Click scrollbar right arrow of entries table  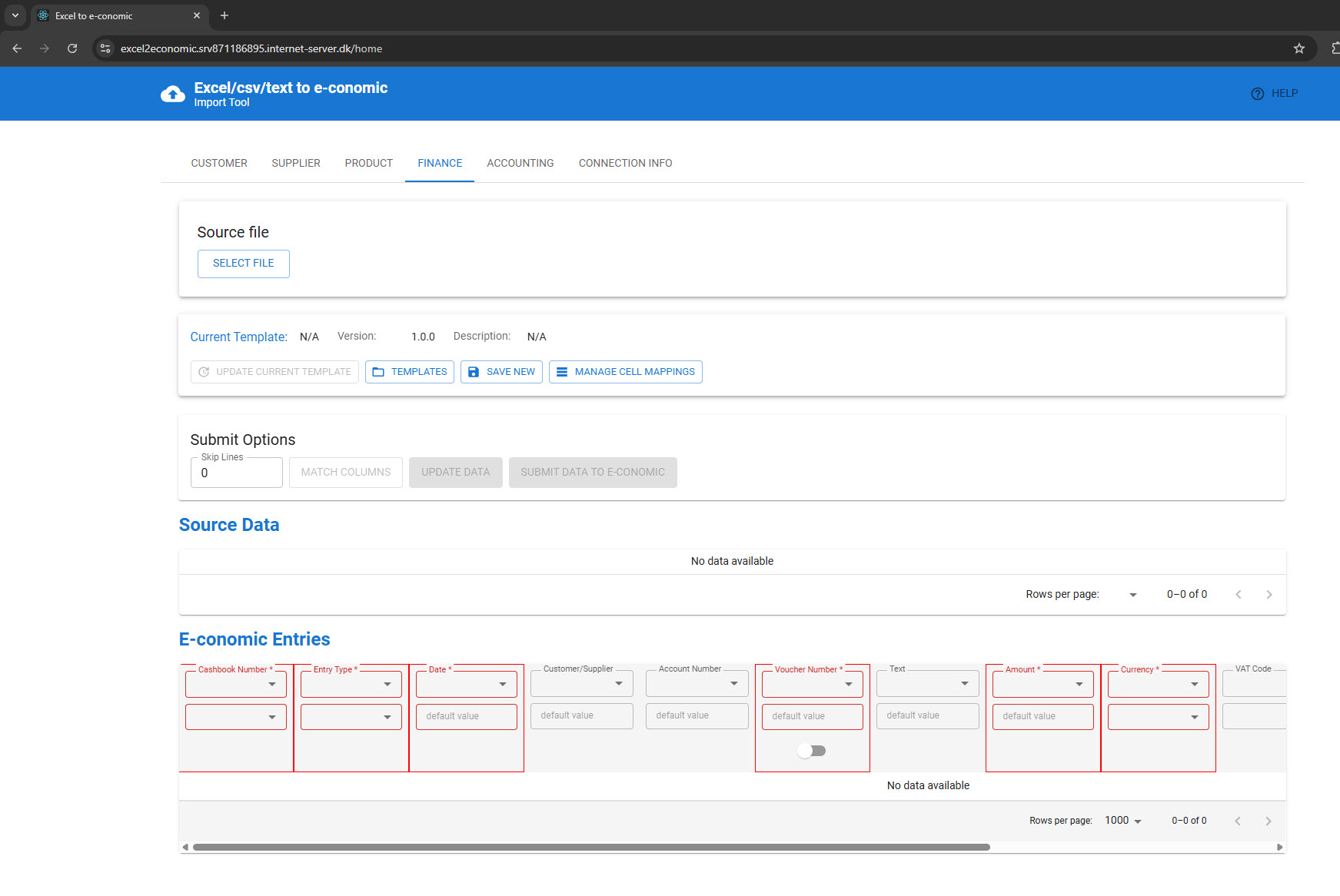click(1280, 848)
